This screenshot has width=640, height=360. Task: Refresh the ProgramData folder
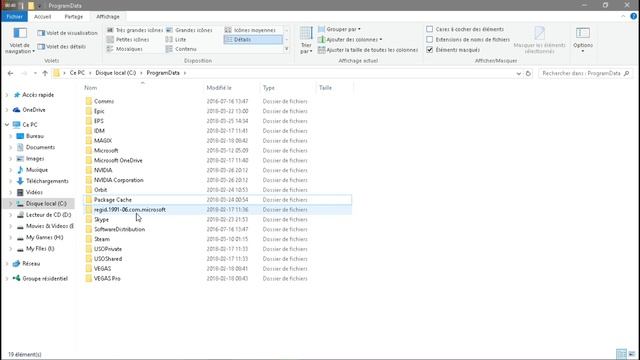point(528,73)
